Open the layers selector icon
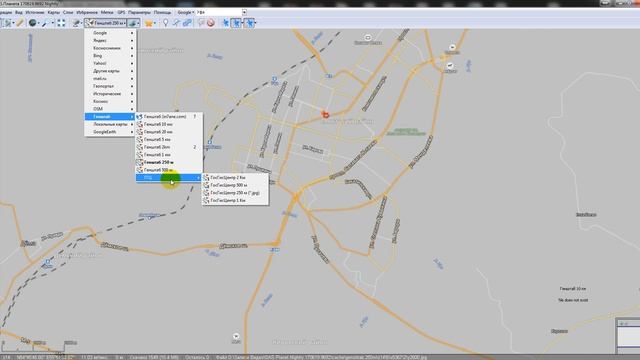 (132, 23)
